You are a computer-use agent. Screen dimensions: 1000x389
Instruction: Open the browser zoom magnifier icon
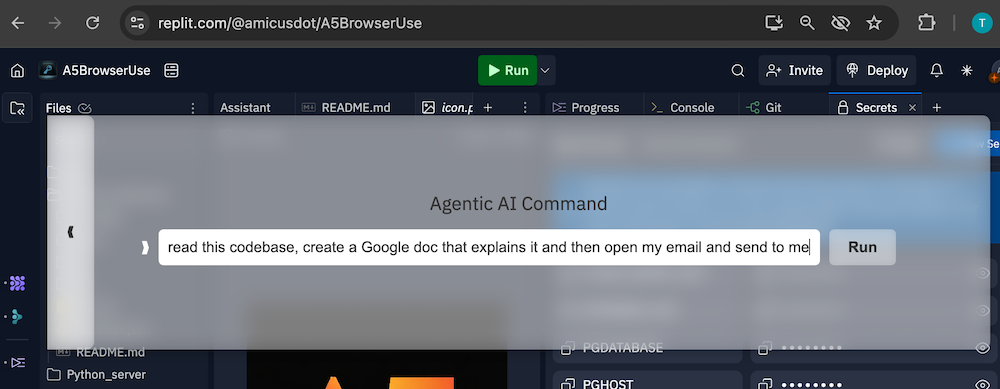pyautogui.click(x=807, y=24)
